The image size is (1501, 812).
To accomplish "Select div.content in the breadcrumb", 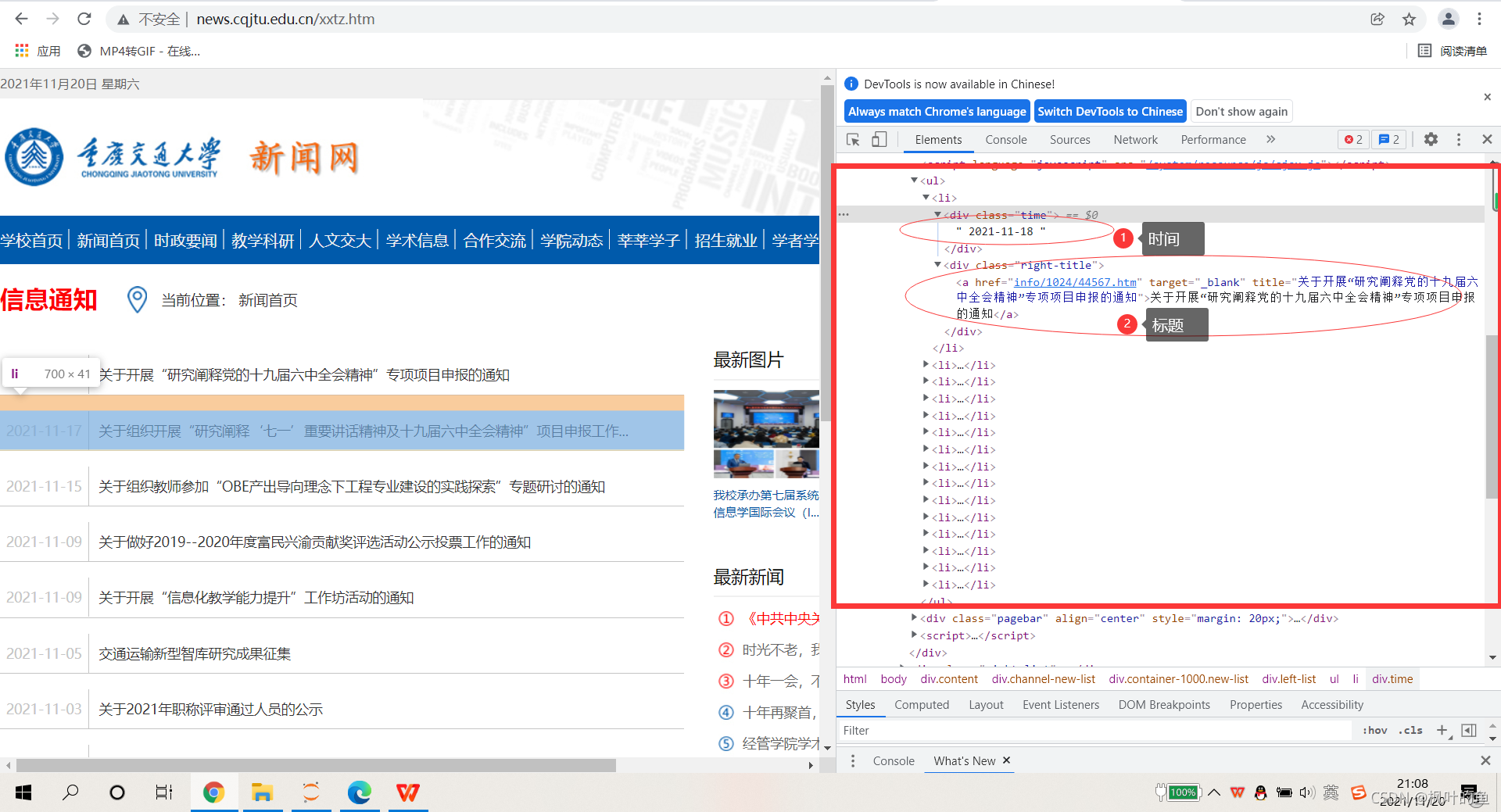I will click(949, 679).
